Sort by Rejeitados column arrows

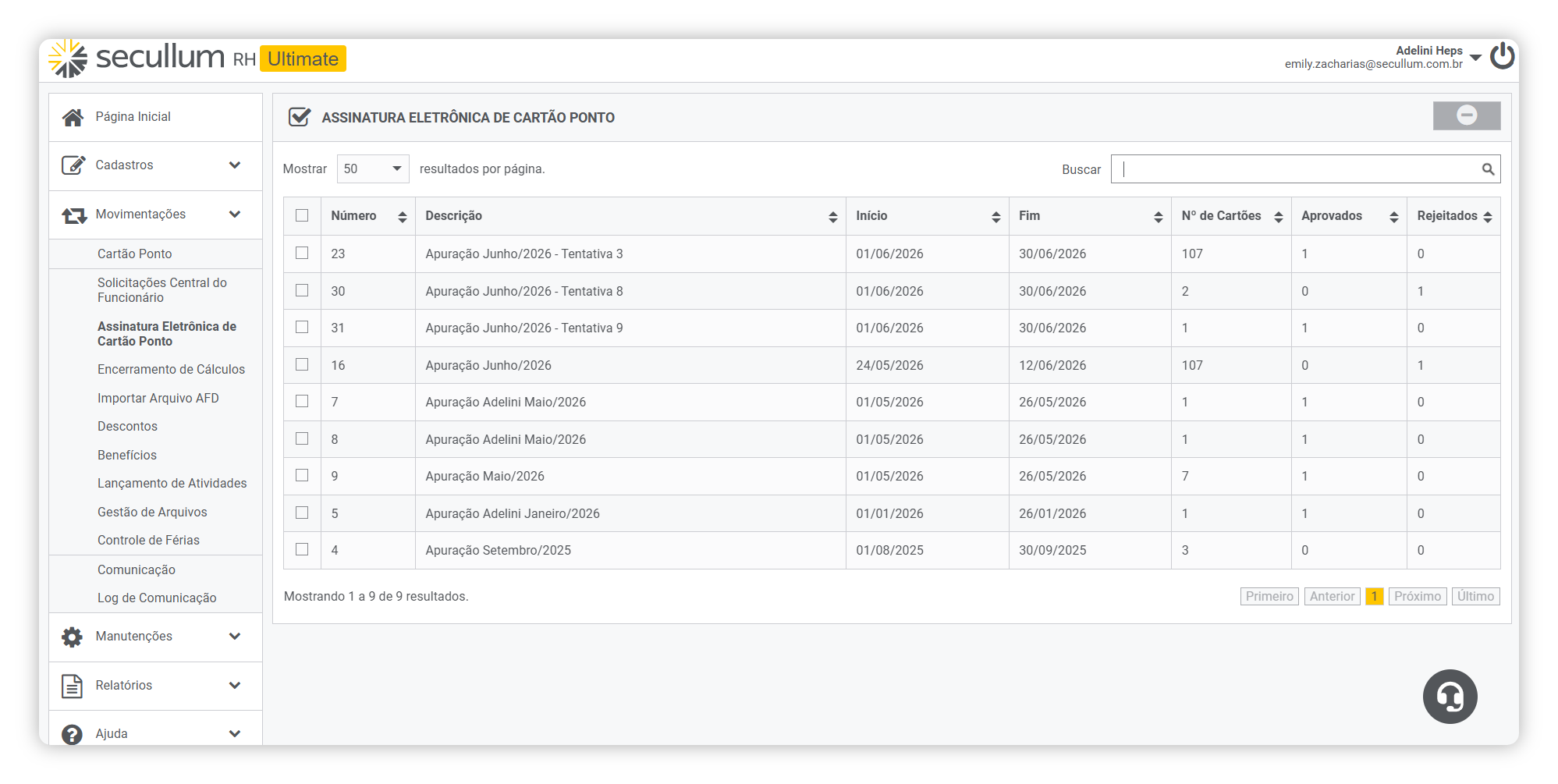coord(1488,217)
